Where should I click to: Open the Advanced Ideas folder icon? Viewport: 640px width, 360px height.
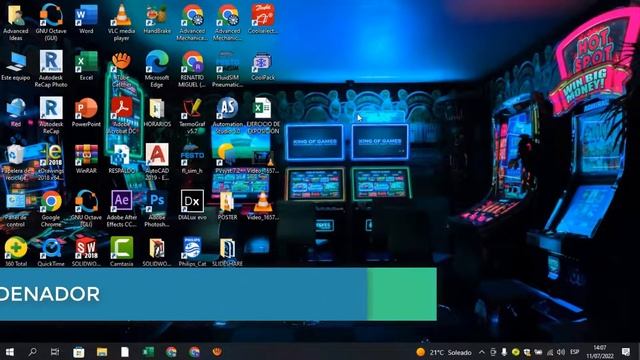[16, 22]
